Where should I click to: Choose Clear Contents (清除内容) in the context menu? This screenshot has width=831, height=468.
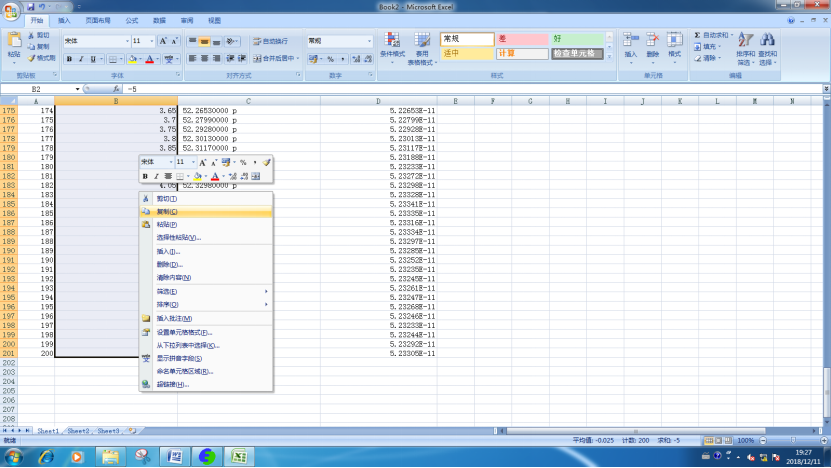(x=206, y=278)
